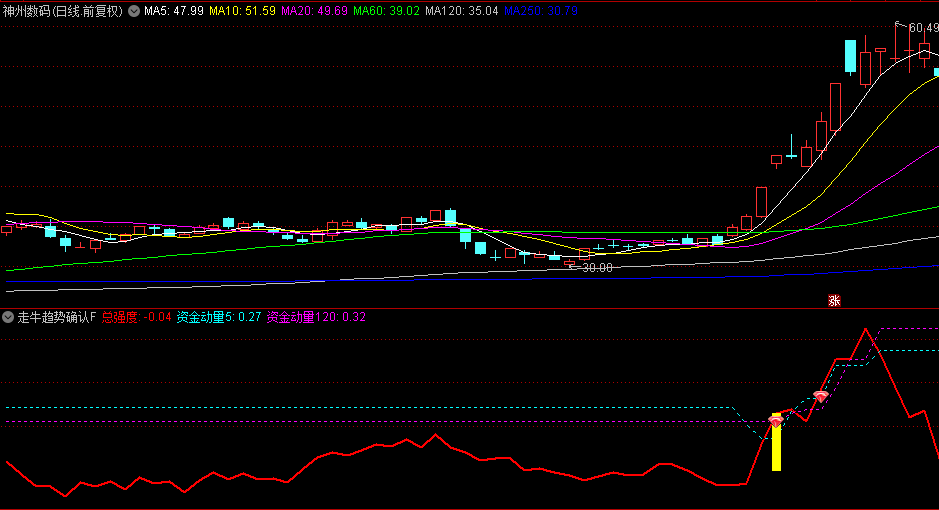
Task: Click the cyan 资金动量5: 0.27 label
Action: click(219, 317)
